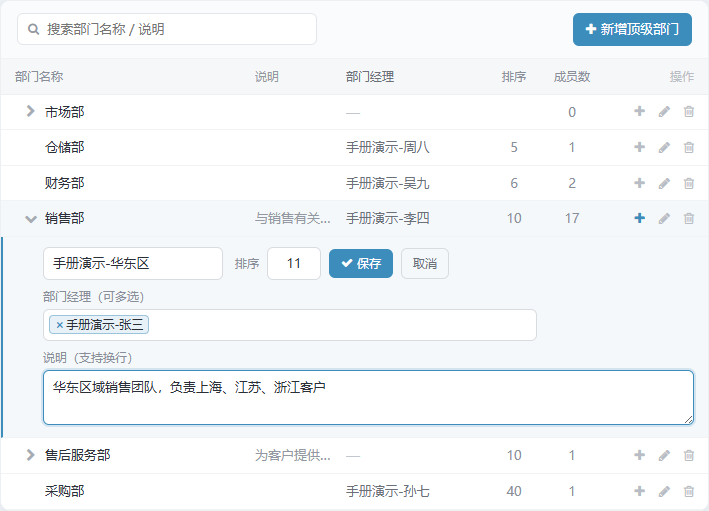Focus the department search box
Image resolution: width=709 pixels, height=511 pixels.
pos(167,29)
